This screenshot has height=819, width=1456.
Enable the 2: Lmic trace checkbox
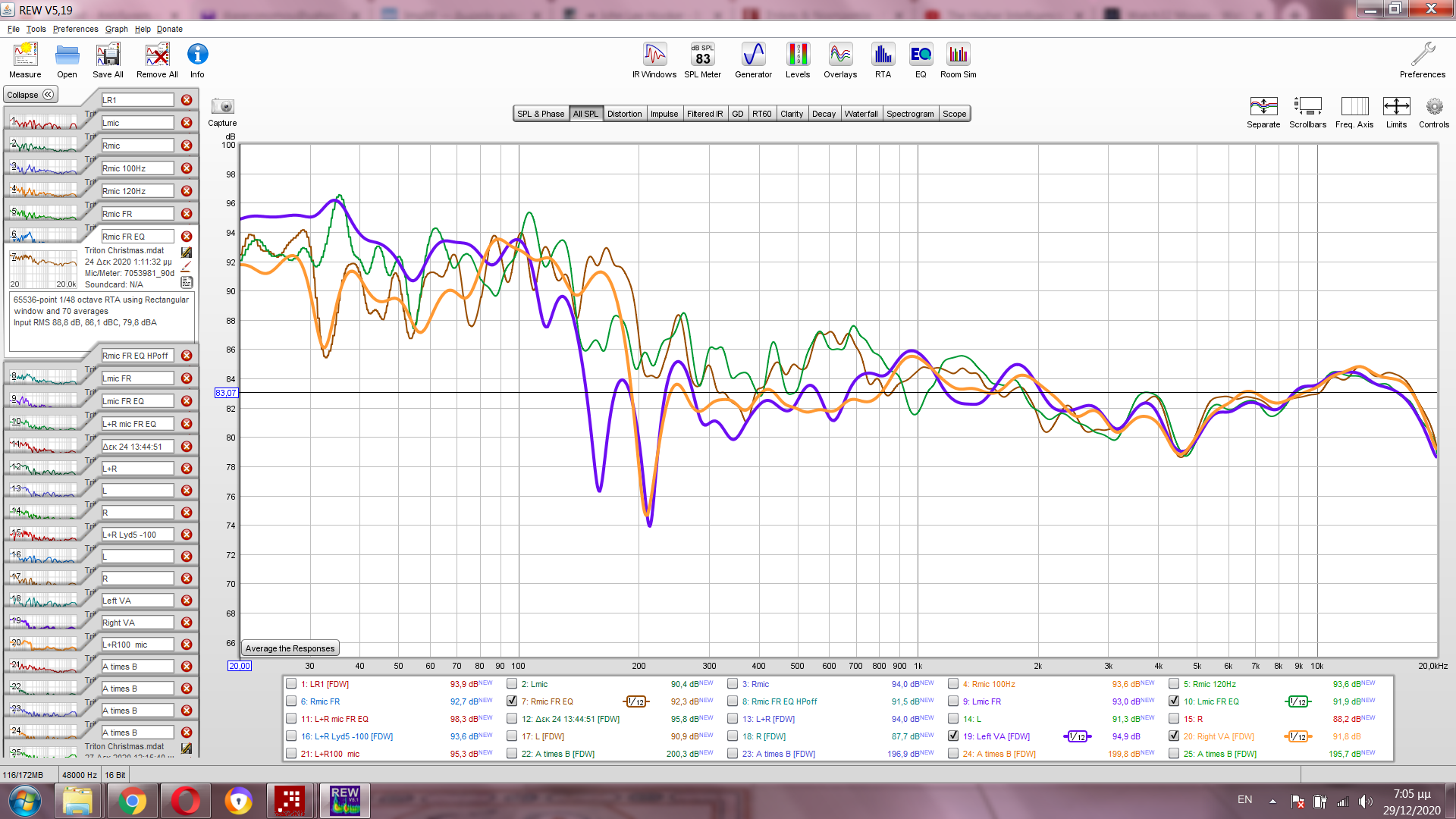coord(512,684)
